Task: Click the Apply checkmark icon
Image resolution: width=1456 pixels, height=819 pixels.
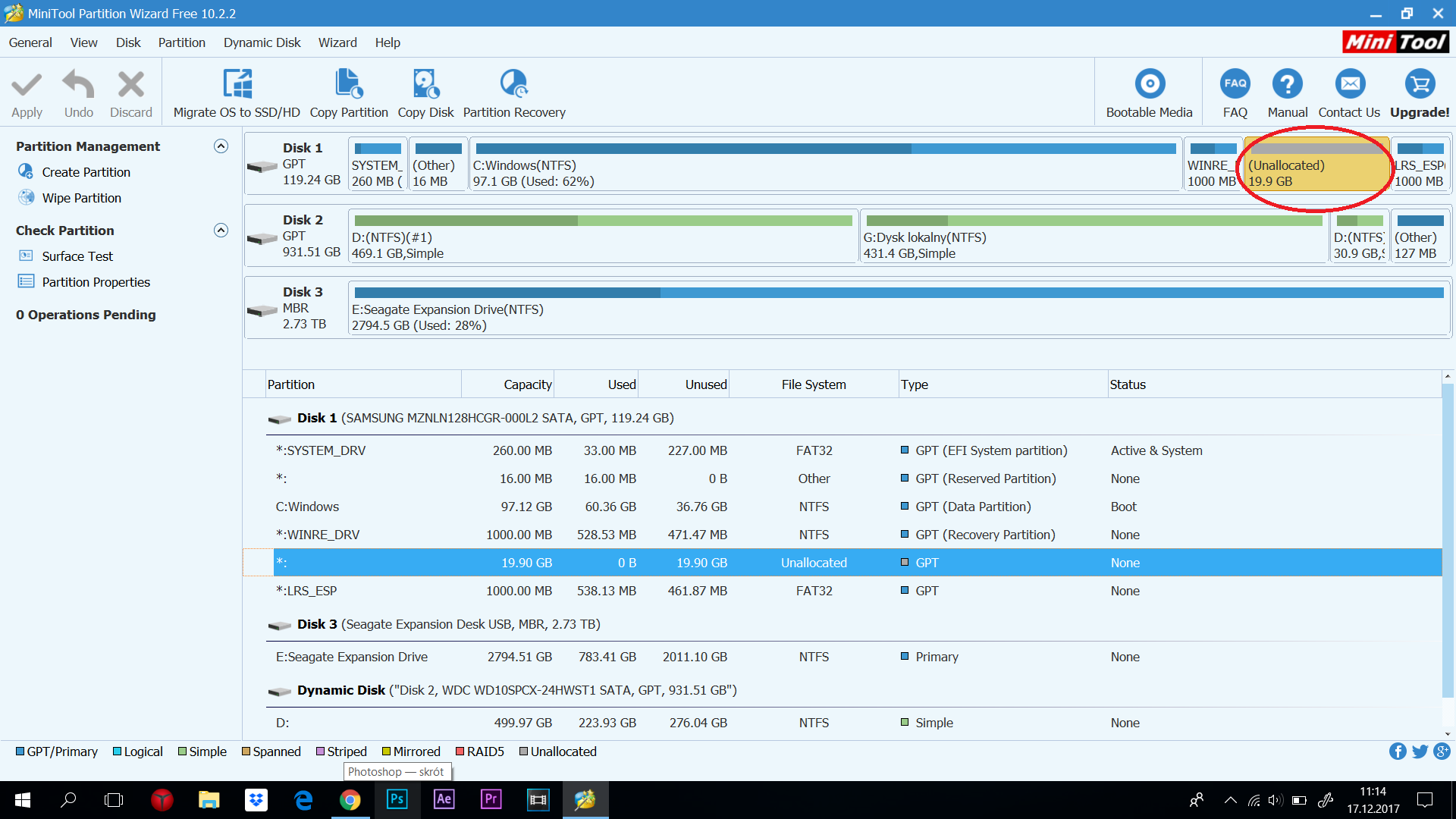Action: (27, 84)
